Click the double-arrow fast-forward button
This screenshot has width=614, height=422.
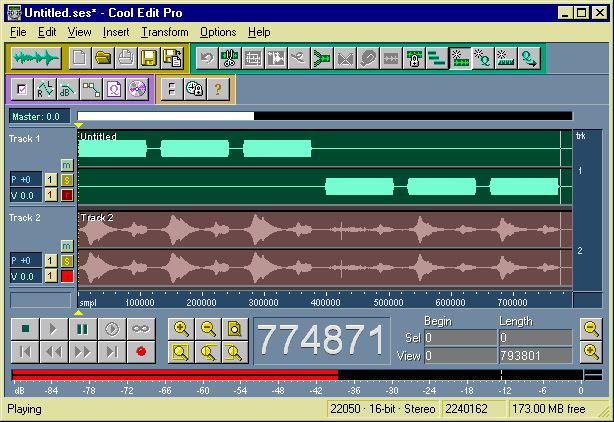tap(83, 352)
